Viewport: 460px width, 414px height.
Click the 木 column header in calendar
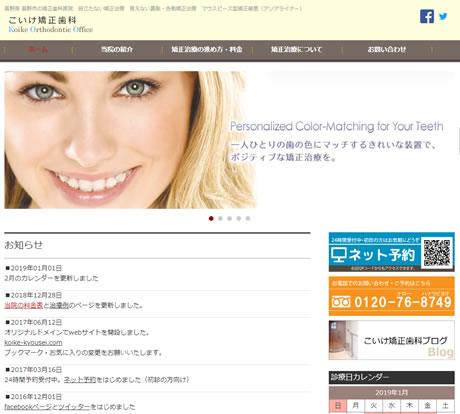410,406
